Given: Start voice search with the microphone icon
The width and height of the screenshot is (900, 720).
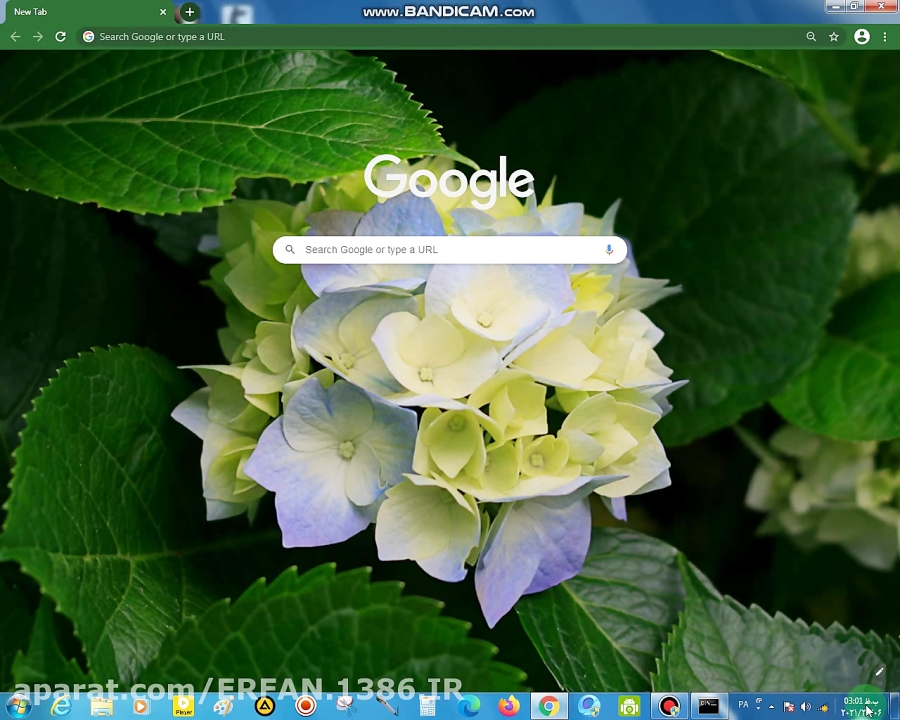Looking at the screenshot, I should [x=609, y=250].
